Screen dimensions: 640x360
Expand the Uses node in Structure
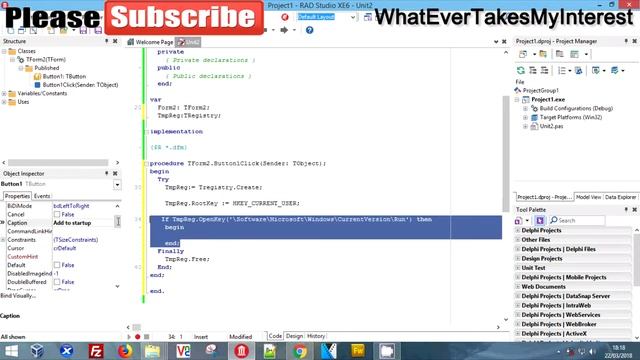coord(4,102)
